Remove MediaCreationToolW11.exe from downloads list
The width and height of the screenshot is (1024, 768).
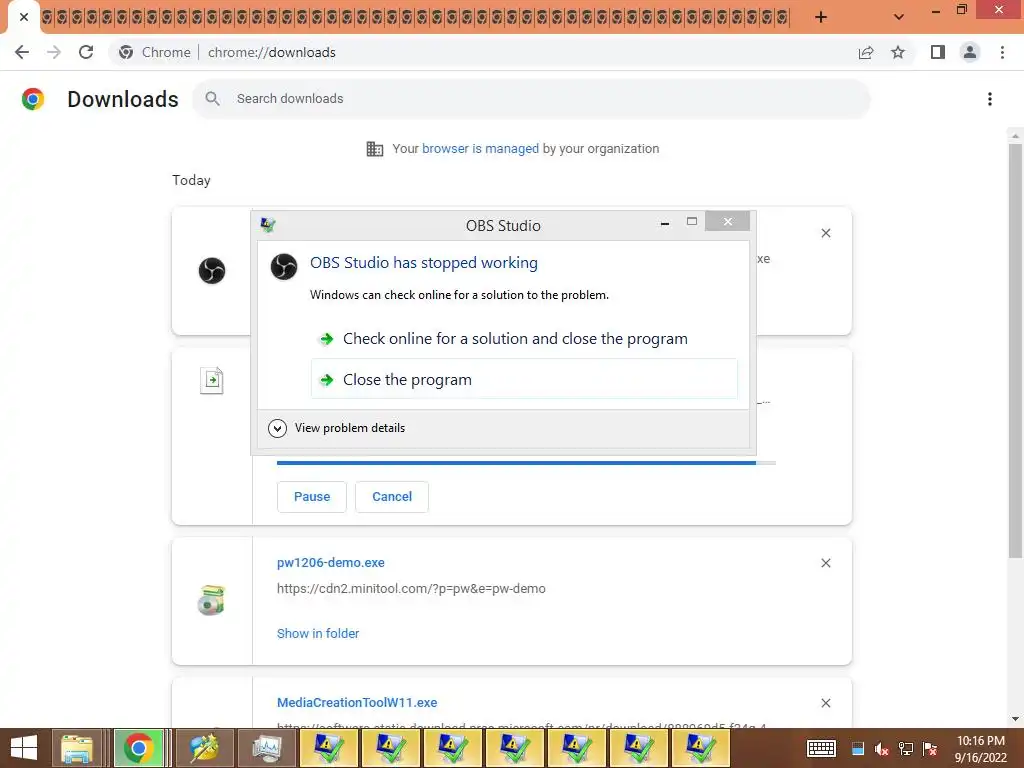(x=826, y=703)
